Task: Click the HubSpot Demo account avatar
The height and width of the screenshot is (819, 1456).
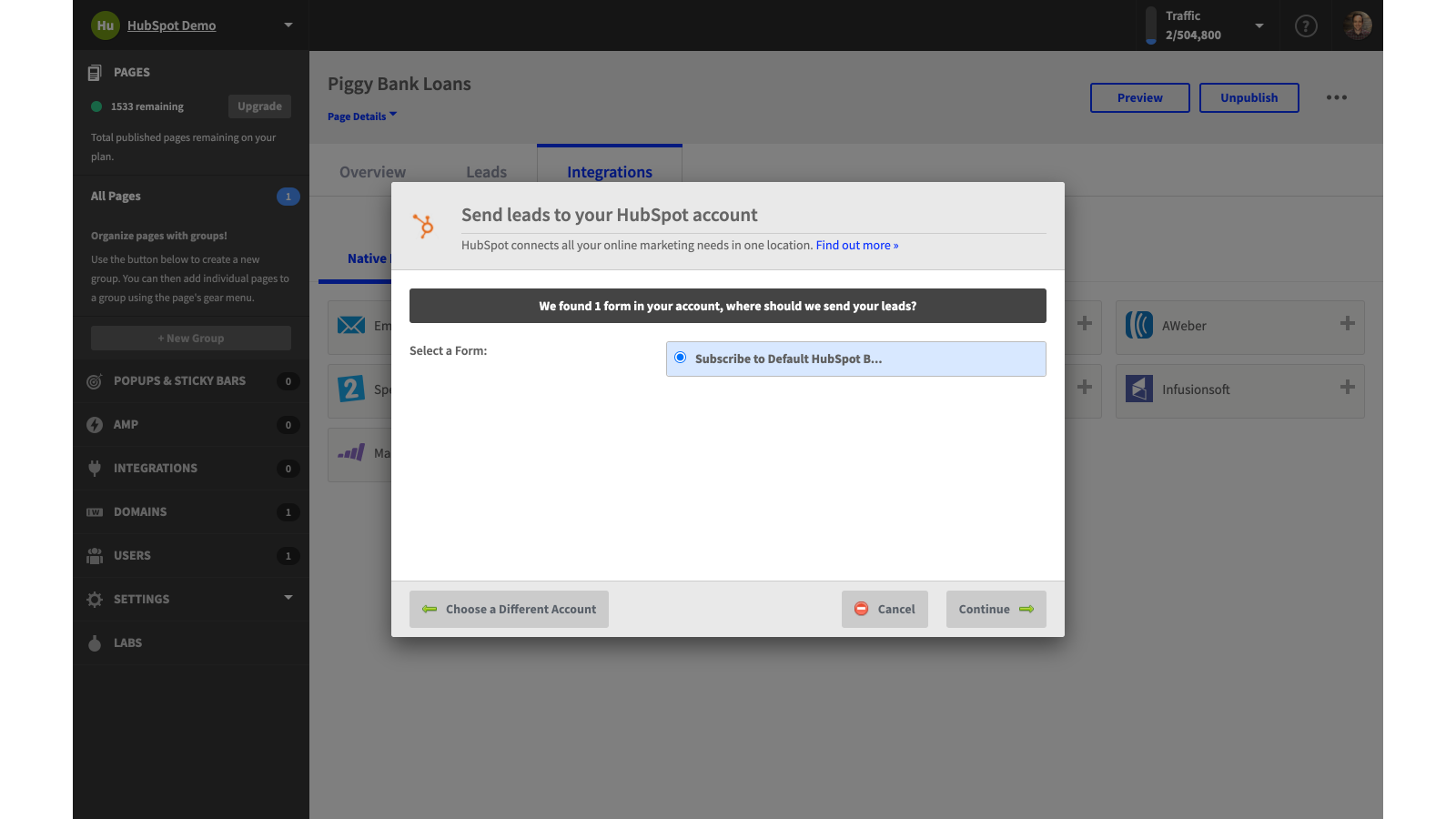Action: tap(106, 25)
